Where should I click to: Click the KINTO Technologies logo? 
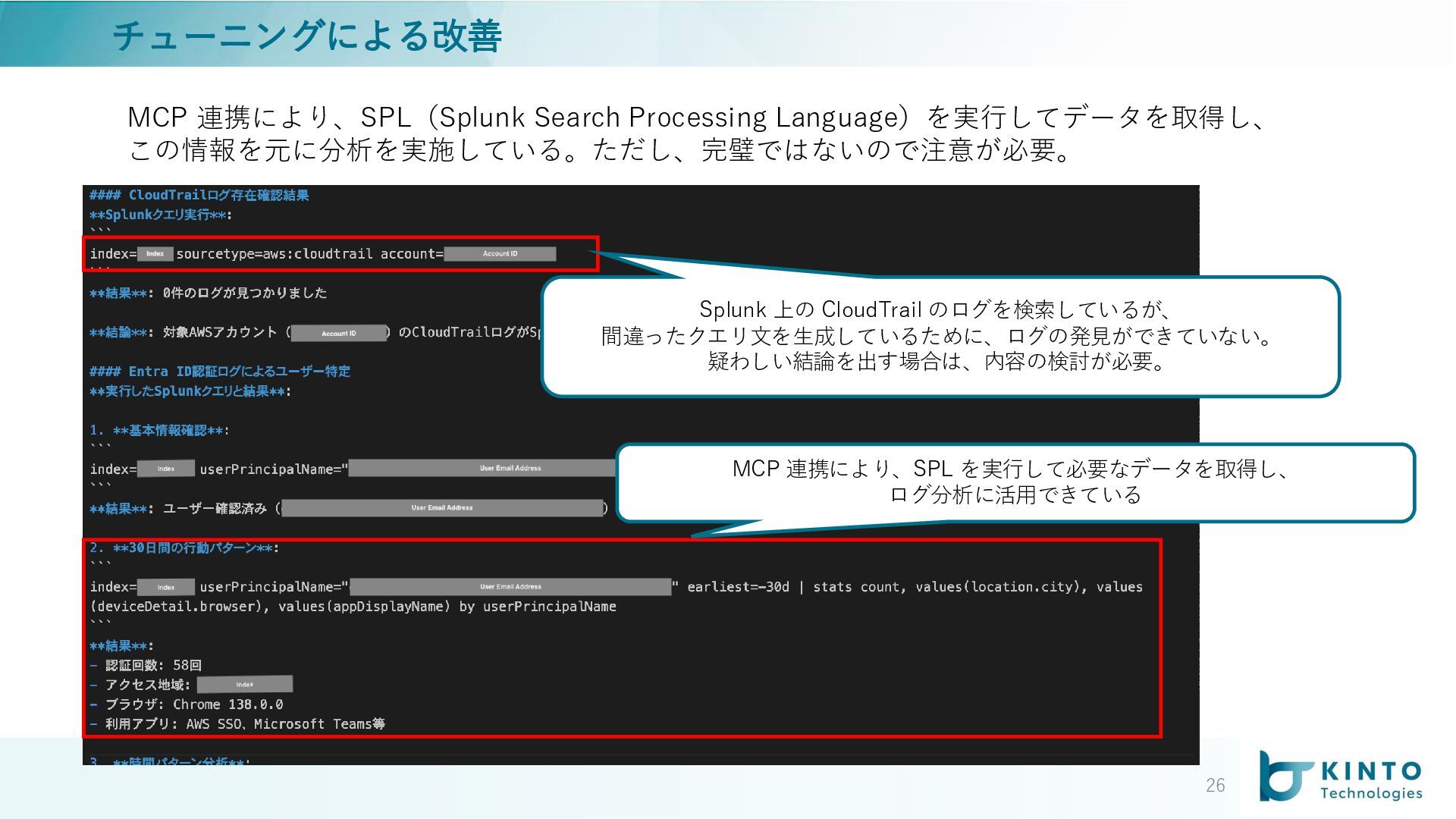(x=1341, y=776)
